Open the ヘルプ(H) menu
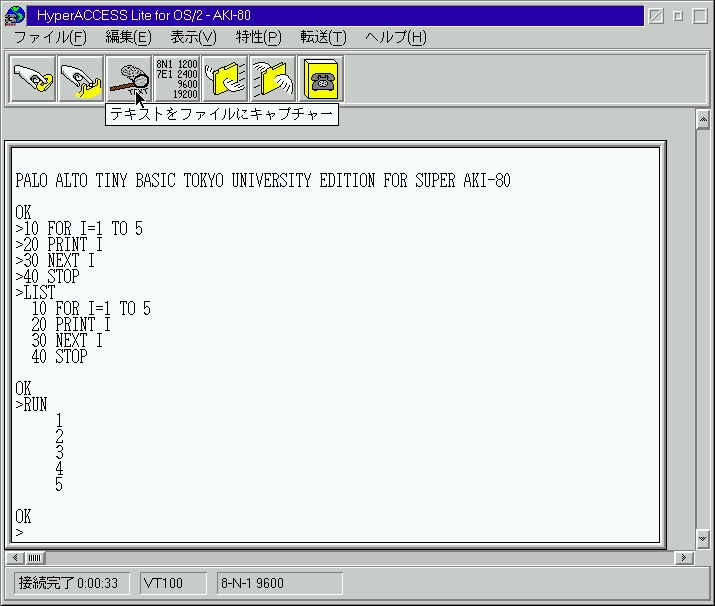The image size is (715, 606). [396, 37]
